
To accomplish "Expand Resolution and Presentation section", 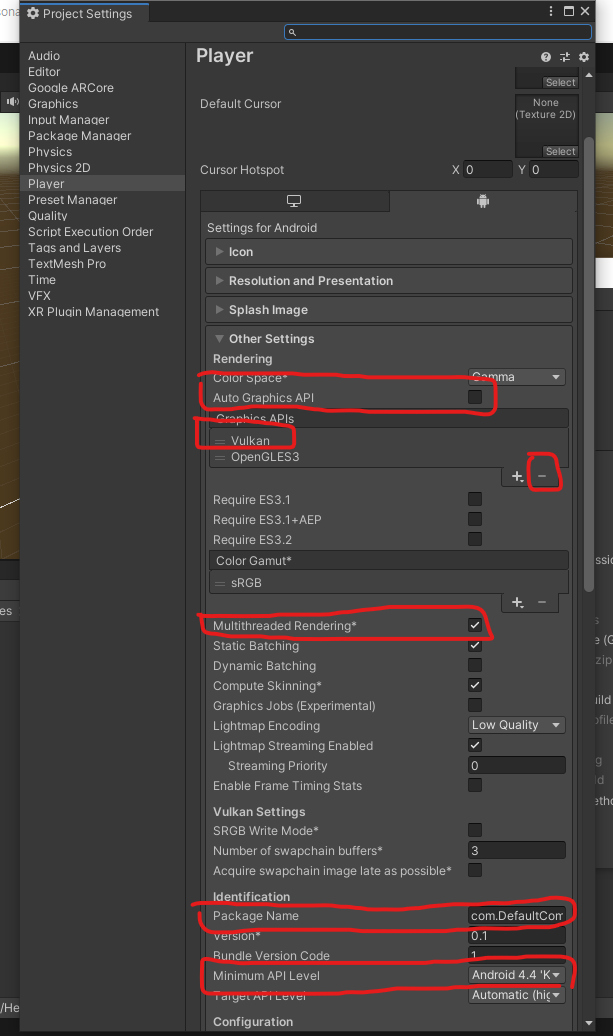I will point(388,281).
